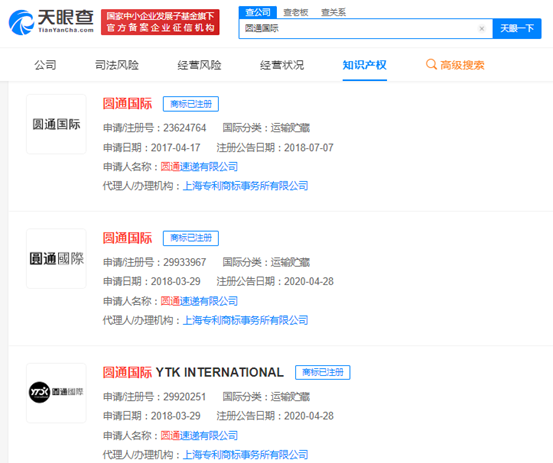Select the 查关系 search tab

pos(333,12)
